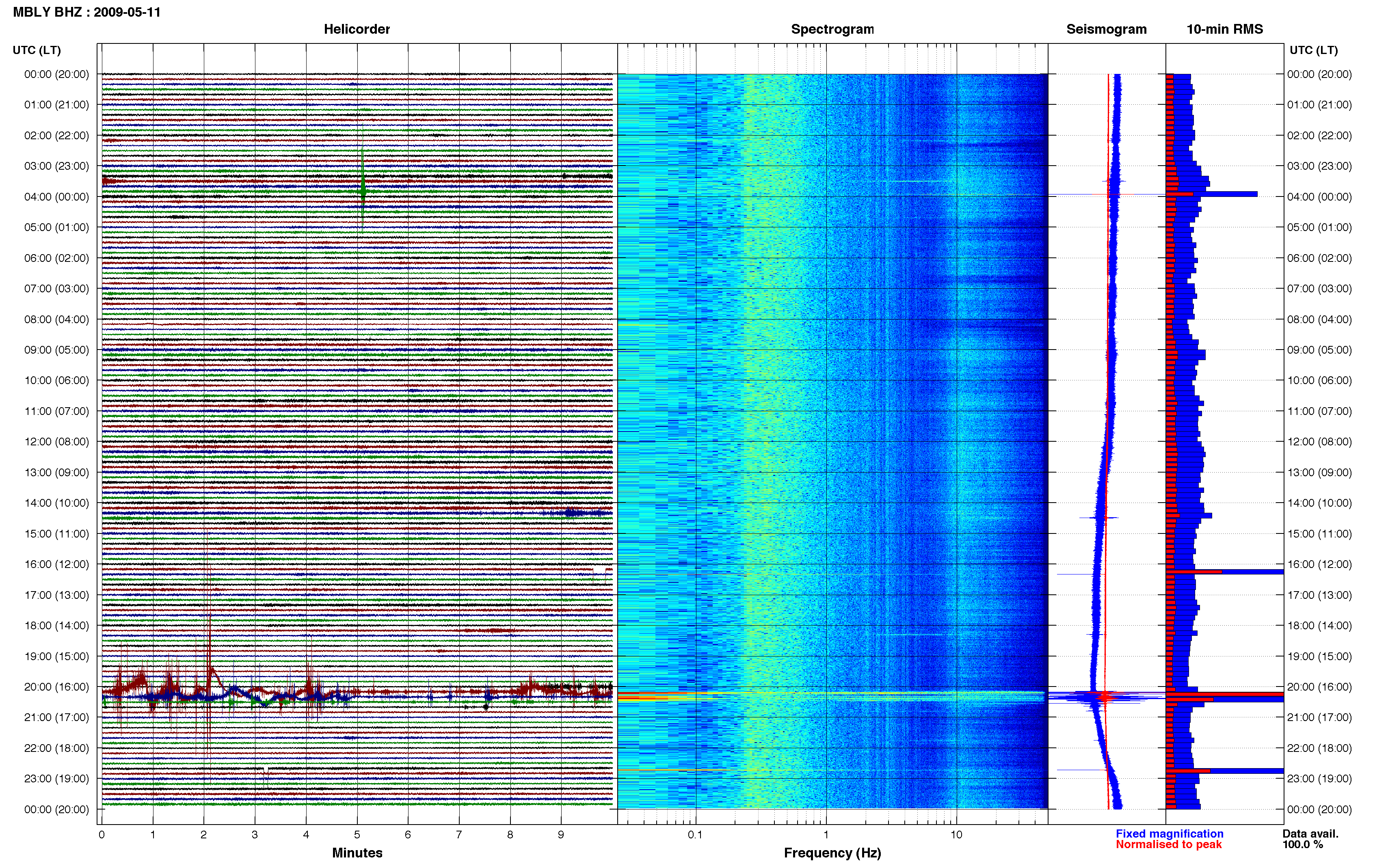
Task: Click the '0.1' frequency tick label
Action: tap(695, 835)
